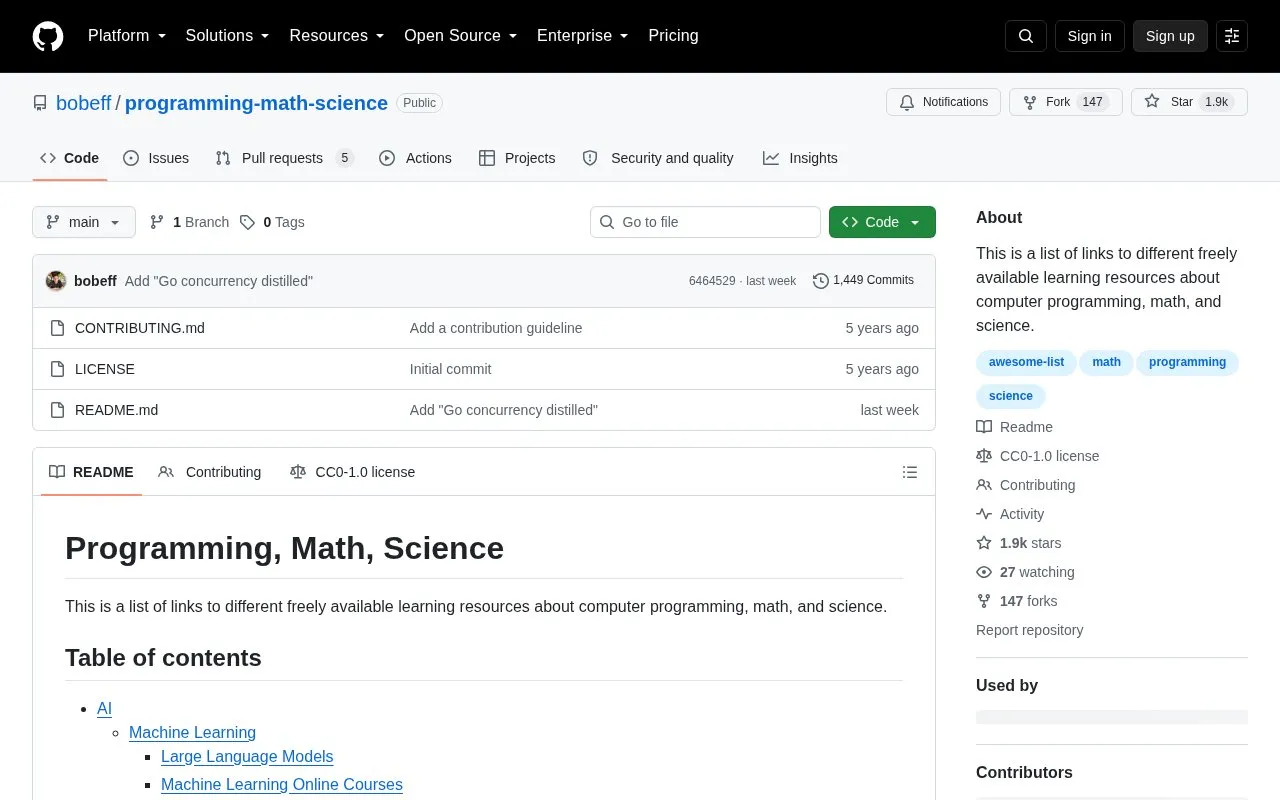Open the Large Language Models link
This screenshot has height=800, width=1280.
tap(247, 756)
